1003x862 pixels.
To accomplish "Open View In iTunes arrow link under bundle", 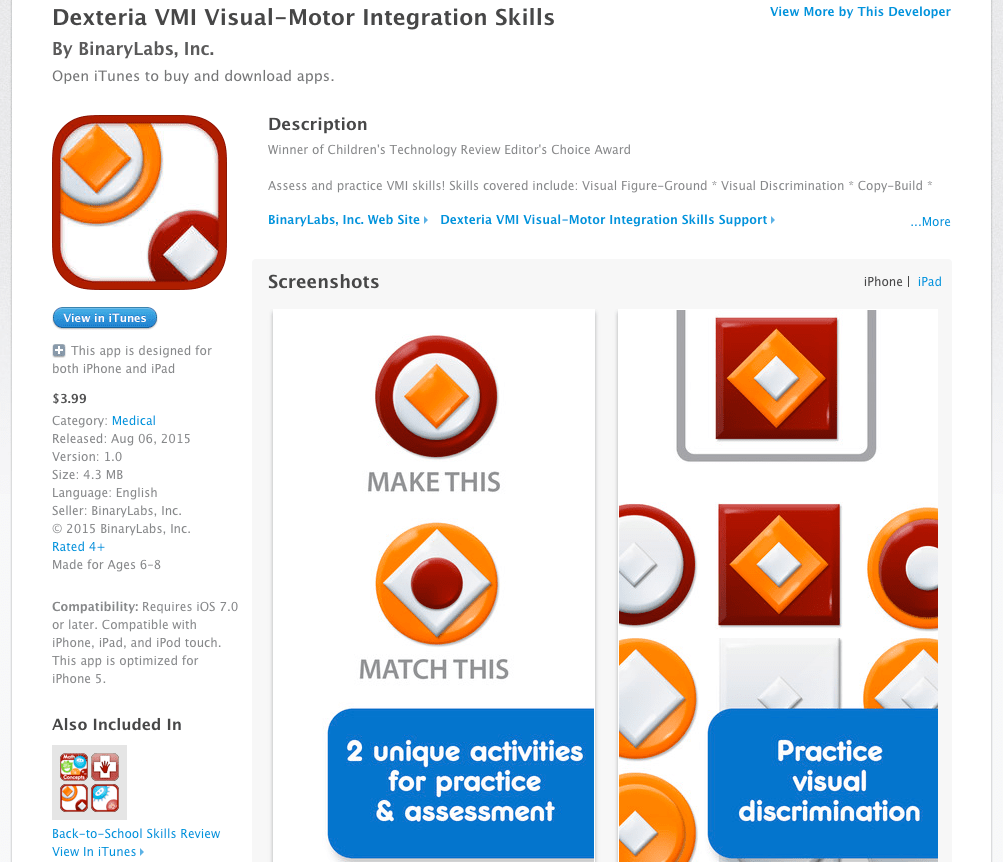I will [97, 852].
